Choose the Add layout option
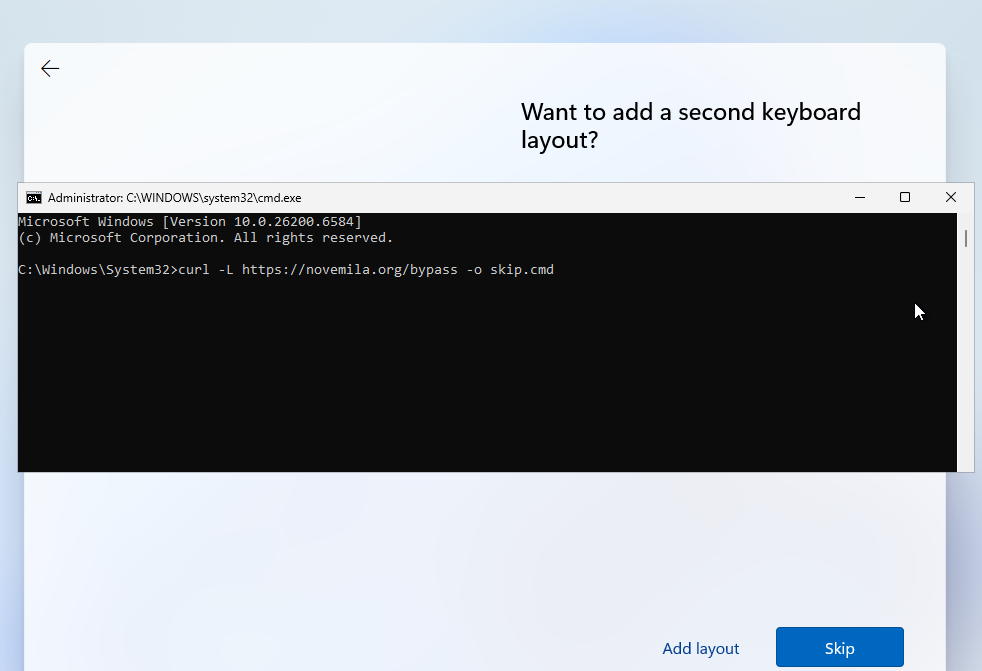 click(700, 649)
